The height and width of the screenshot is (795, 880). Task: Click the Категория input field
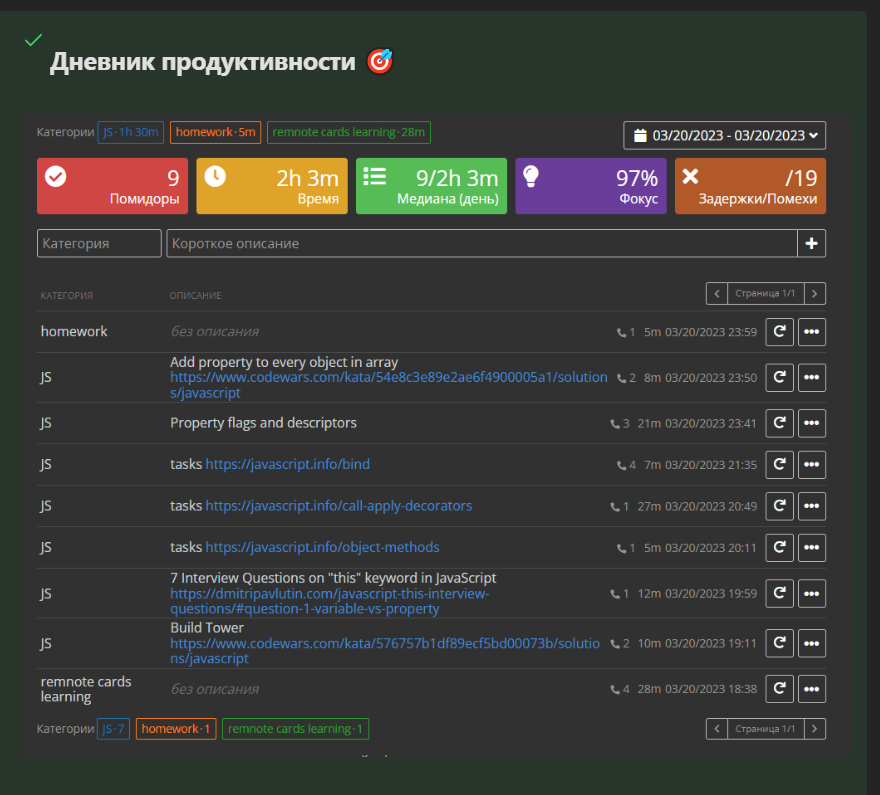99,243
